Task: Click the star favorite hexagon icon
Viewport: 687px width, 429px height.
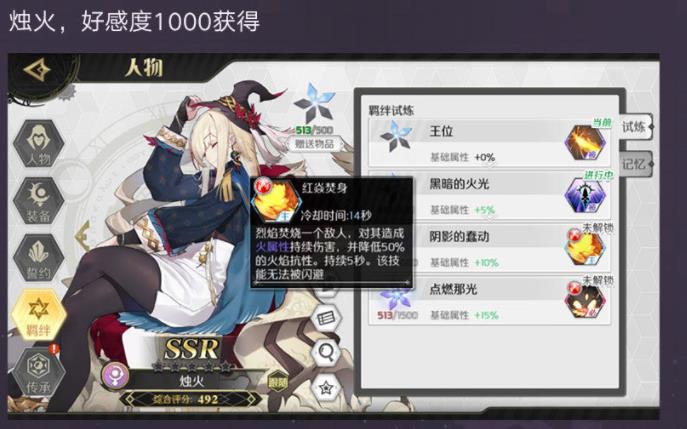Action: 326,387
